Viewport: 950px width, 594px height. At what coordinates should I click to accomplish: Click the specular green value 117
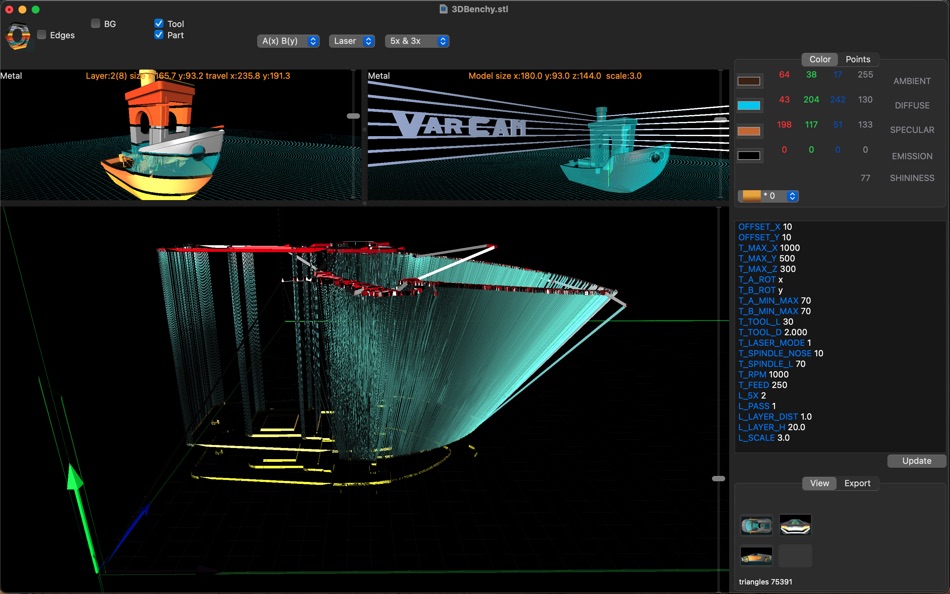[x=811, y=124]
